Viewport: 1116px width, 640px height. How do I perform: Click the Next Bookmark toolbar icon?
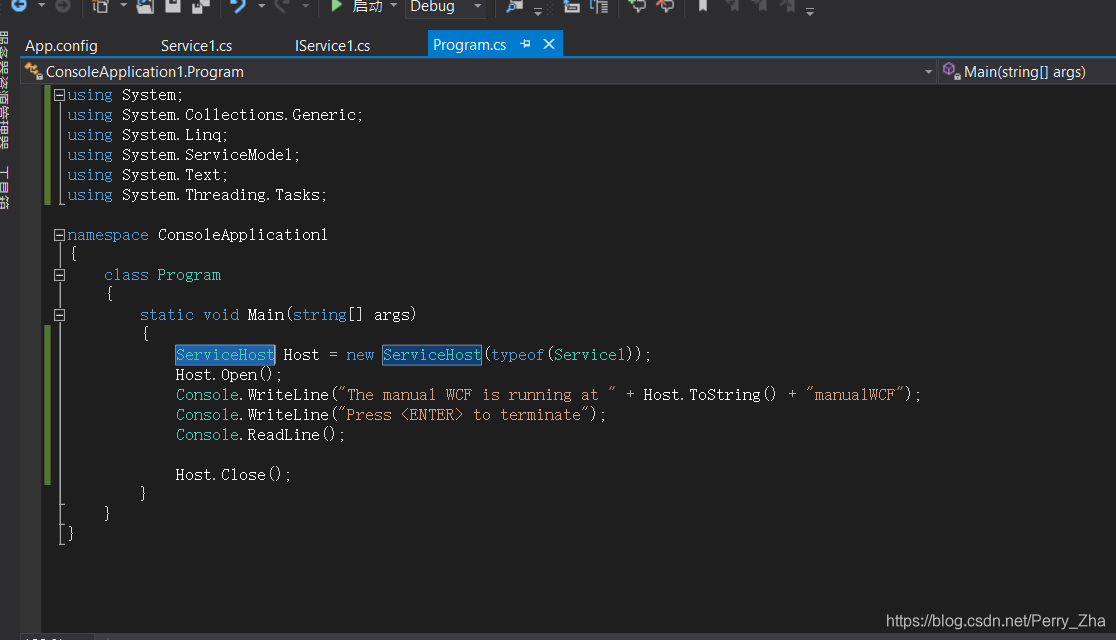point(759,6)
